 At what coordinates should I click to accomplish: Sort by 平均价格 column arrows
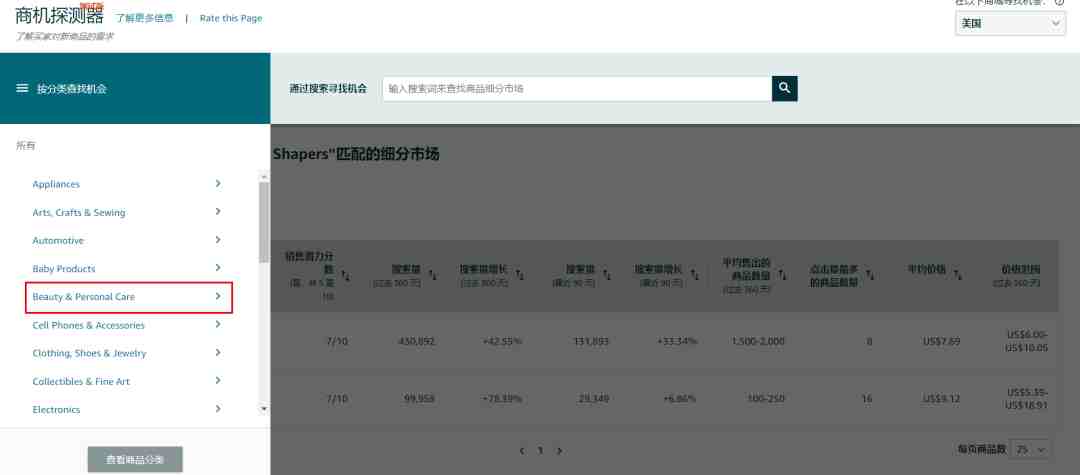click(957, 274)
